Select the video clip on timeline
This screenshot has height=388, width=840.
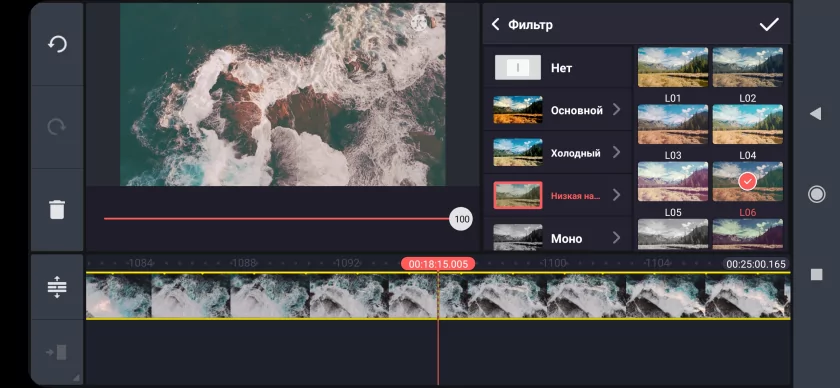coord(438,296)
